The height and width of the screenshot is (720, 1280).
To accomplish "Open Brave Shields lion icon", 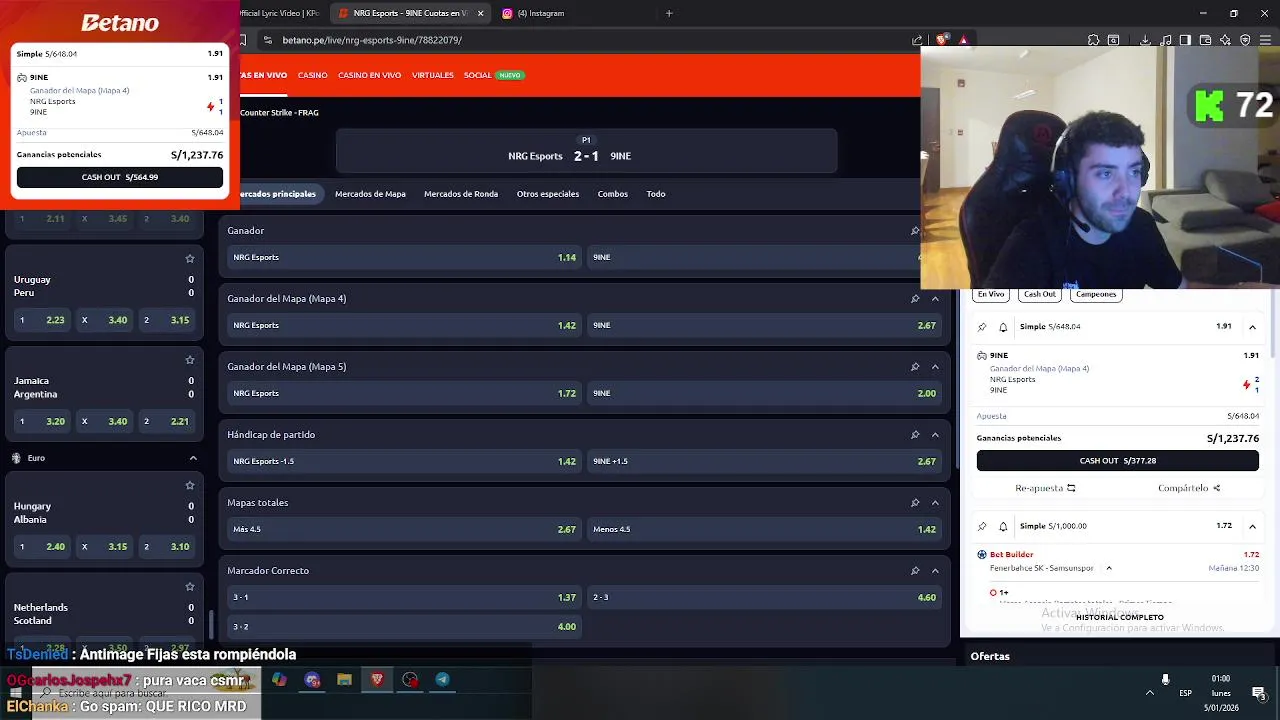I will [942, 40].
